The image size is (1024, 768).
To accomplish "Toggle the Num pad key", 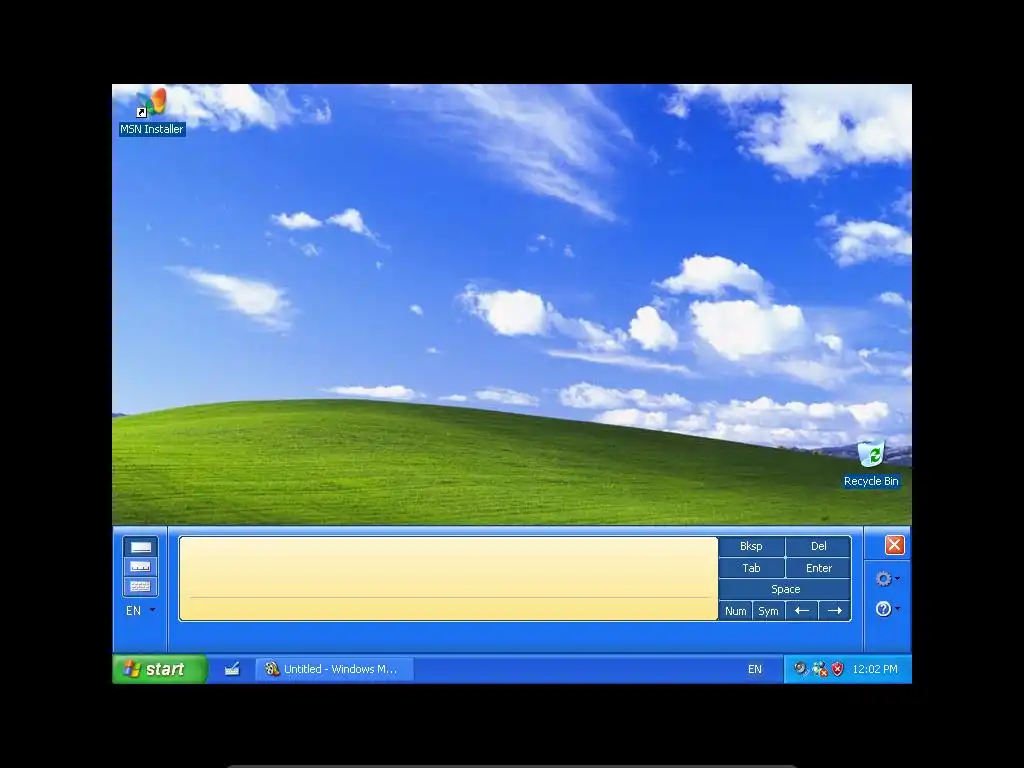I will (735, 611).
